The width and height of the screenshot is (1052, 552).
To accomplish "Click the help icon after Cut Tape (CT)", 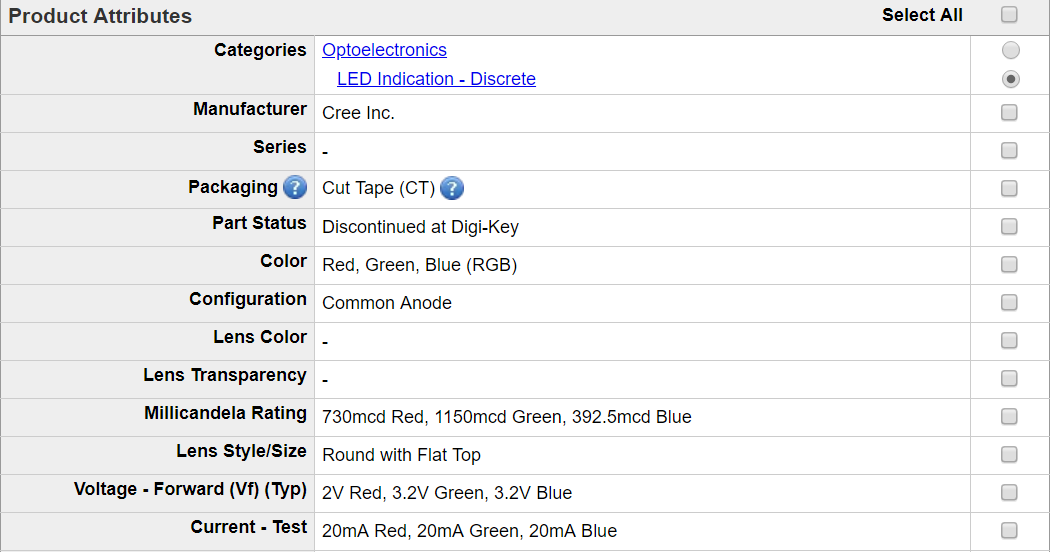I will point(452,188).
